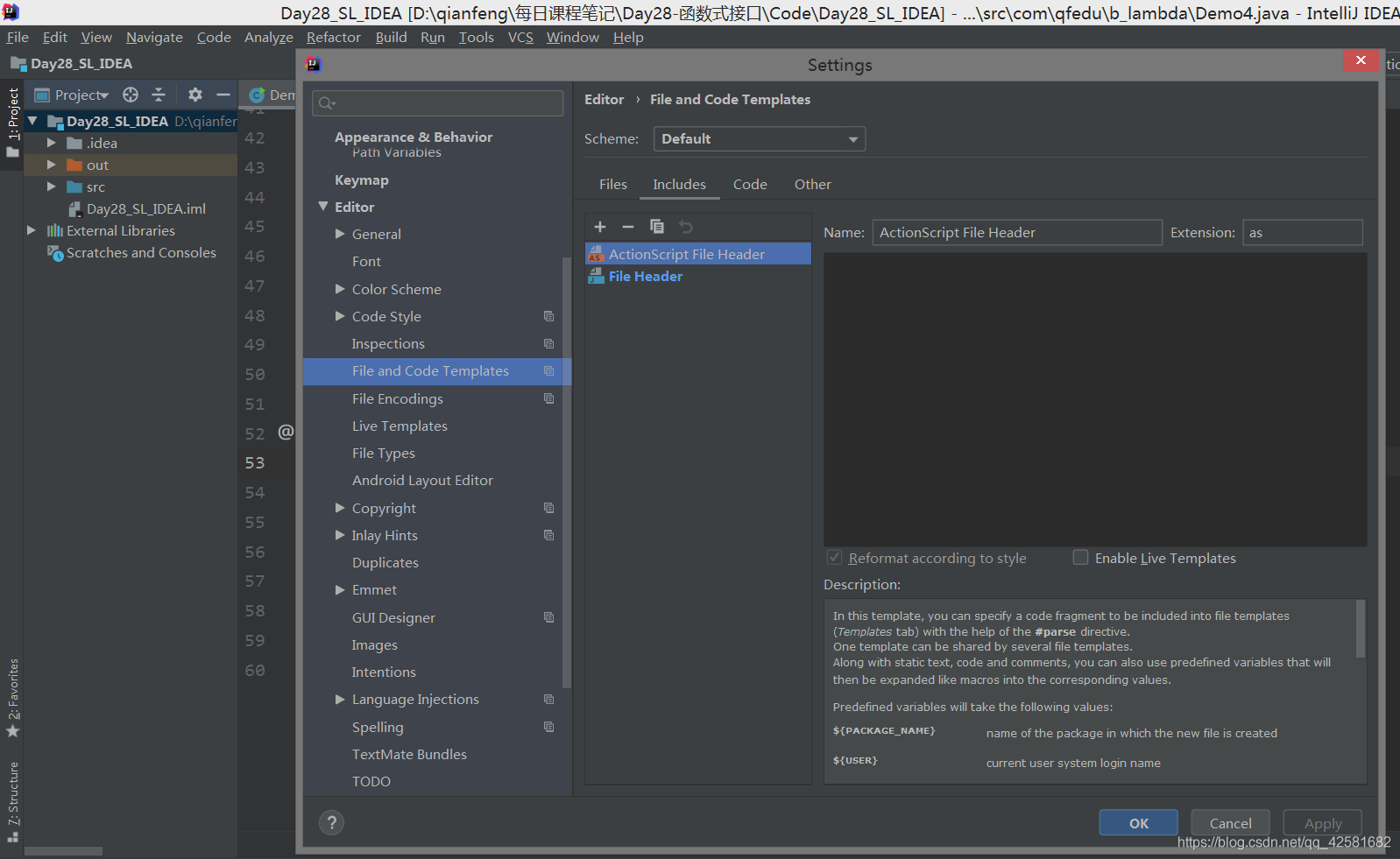Switch to the Other tab
The width and height of the screenshot is (1400, 859).
813,185
